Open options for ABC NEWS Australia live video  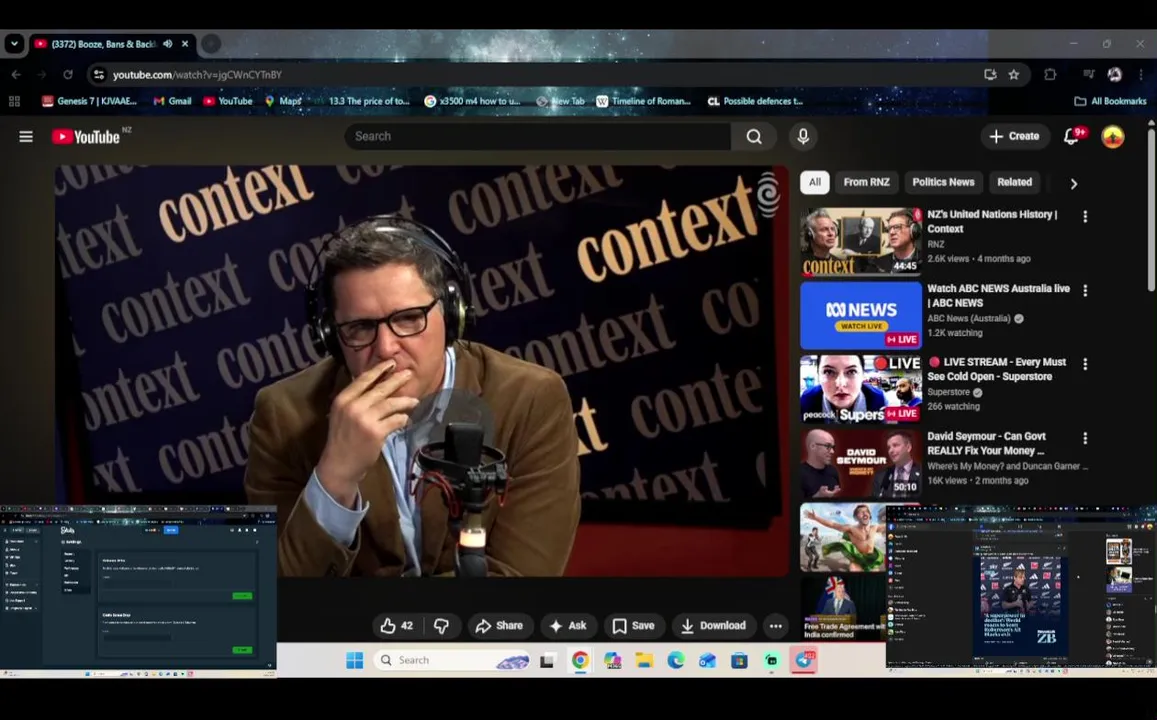click(x=1085, y=291)
